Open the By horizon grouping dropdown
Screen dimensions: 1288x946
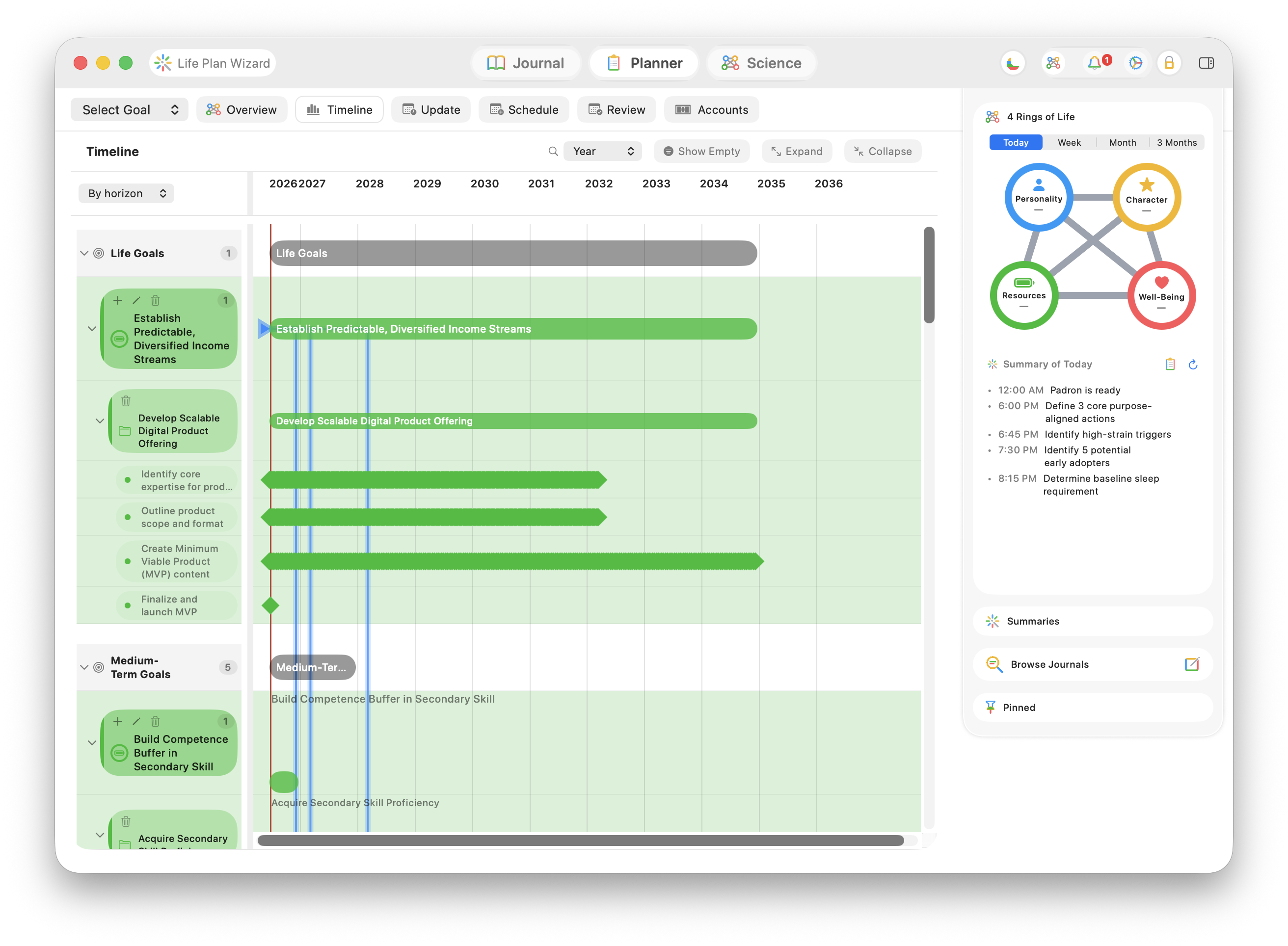point(127,193)
